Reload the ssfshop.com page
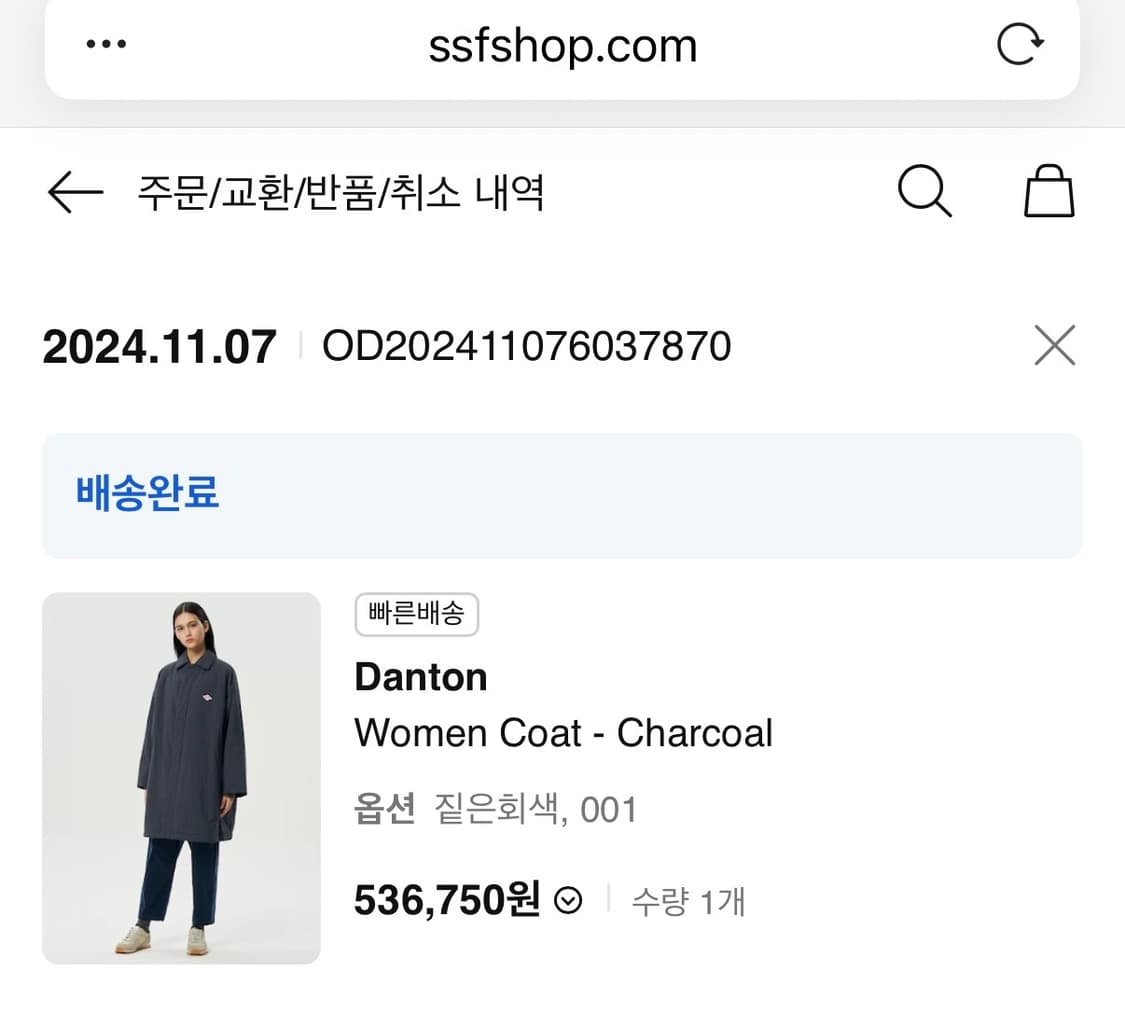Screen dimensions: 1125x1012 [1020, 45]
